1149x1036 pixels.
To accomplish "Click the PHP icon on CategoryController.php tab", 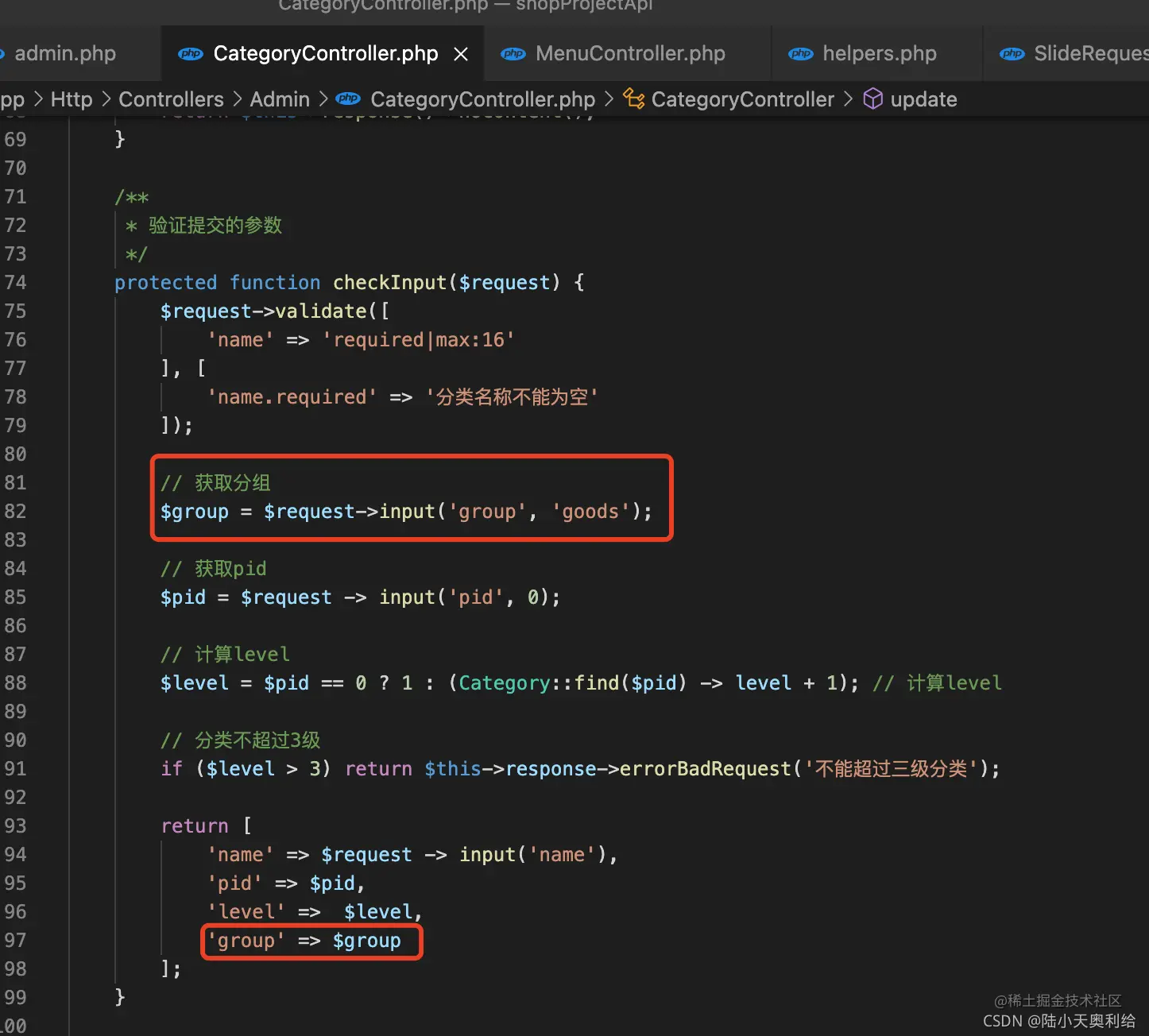I will coord(191,54).
